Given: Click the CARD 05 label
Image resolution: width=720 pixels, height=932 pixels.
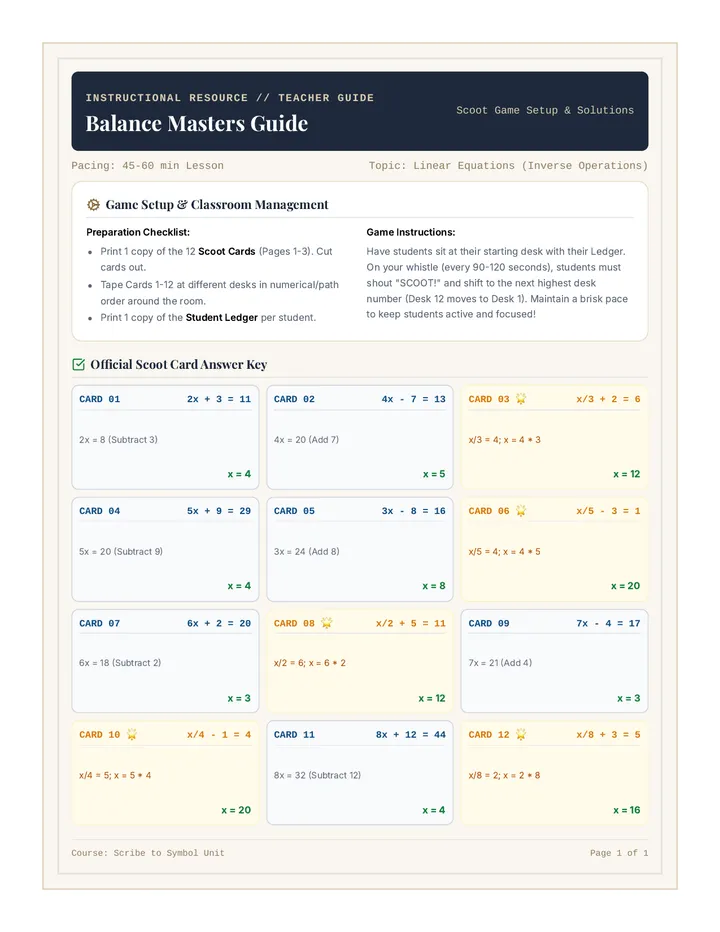Looking at the screenshot, I should (x=294, y=511).
